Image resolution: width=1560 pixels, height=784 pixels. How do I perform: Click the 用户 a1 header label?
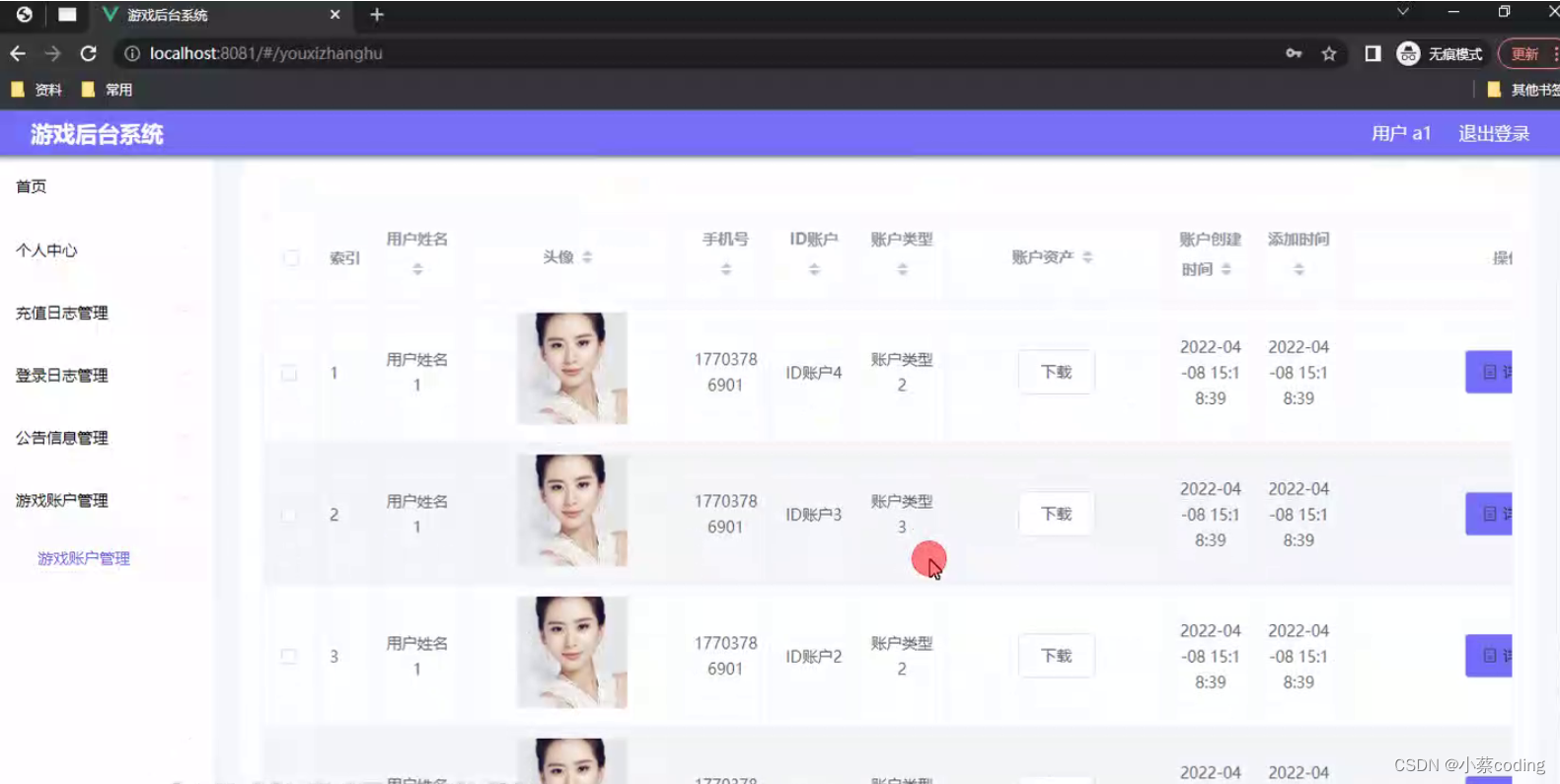tap(1400, 133)
